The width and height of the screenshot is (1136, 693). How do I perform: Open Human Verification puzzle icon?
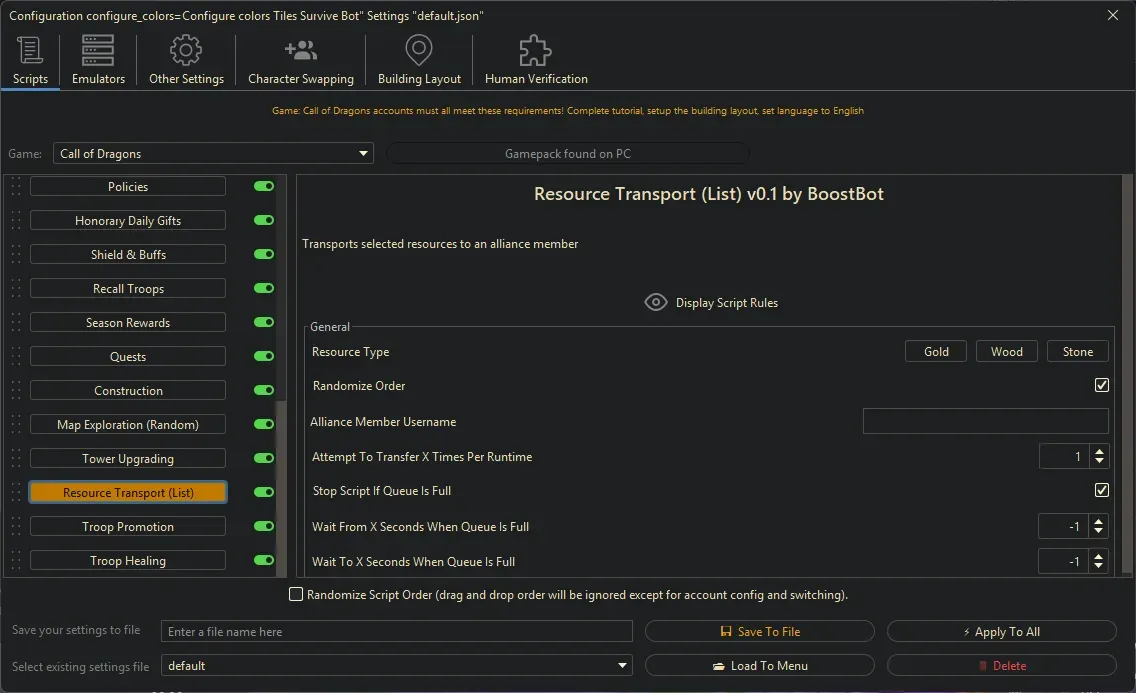coord(534,48)
